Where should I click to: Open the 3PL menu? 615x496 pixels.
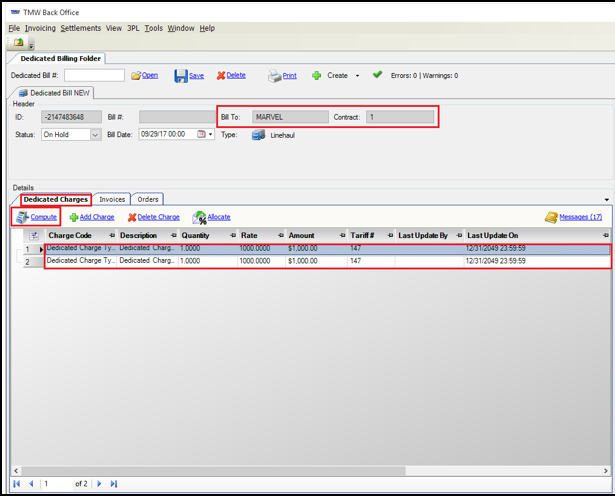tap(133, 28)
